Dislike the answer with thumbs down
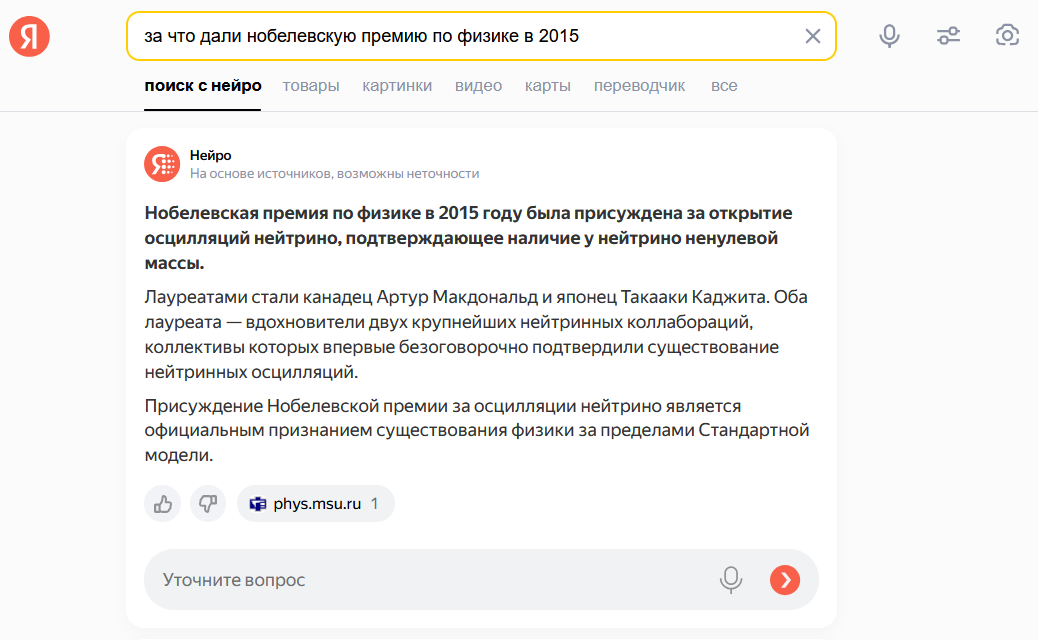Image resolution: width=1038 pixels, height=640 pixels. pyautogui.click(x=208, y=504)
